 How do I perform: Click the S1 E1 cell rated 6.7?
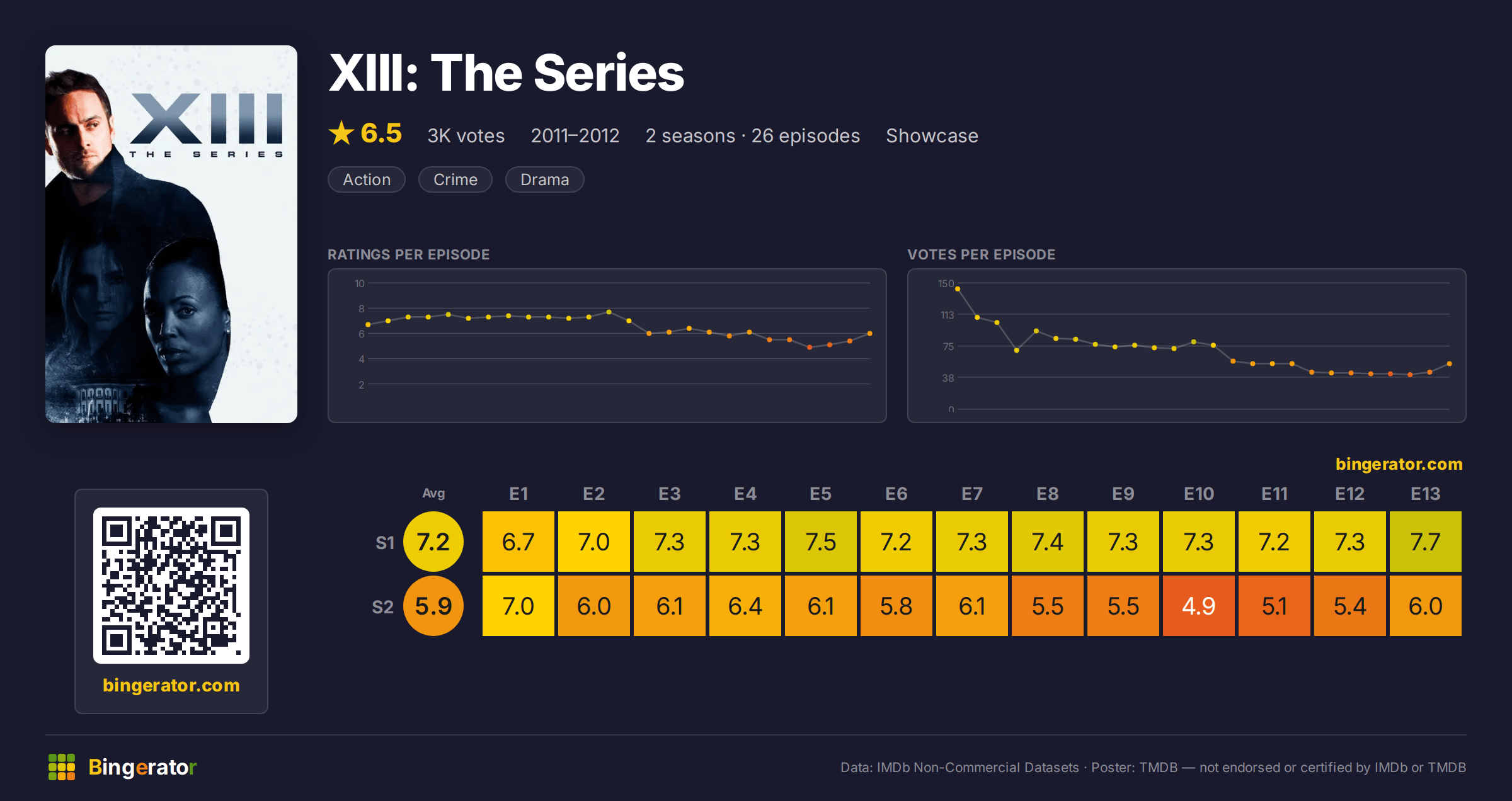(x=518, y=542)
